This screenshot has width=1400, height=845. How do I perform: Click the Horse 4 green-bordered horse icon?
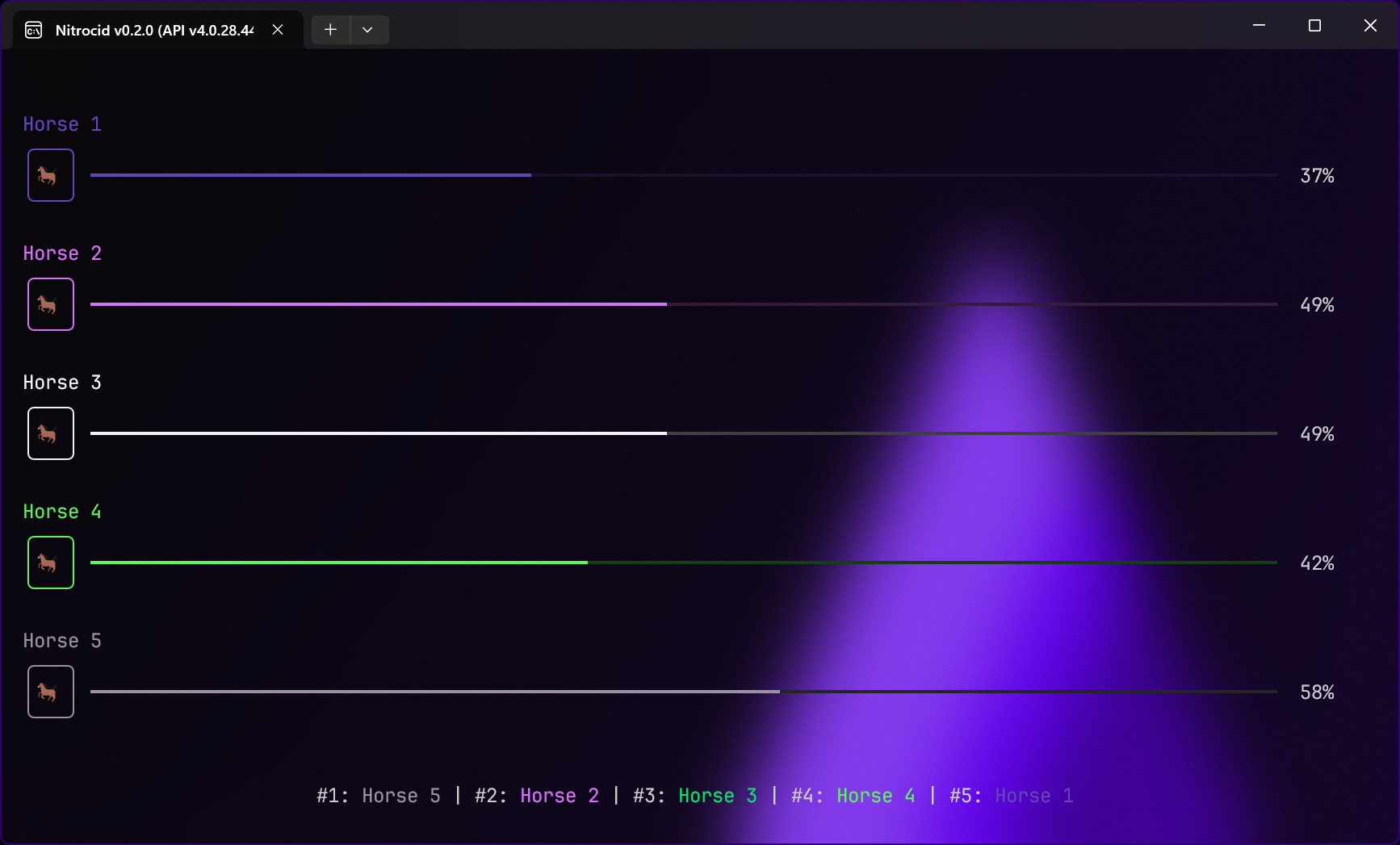[50, 563]
